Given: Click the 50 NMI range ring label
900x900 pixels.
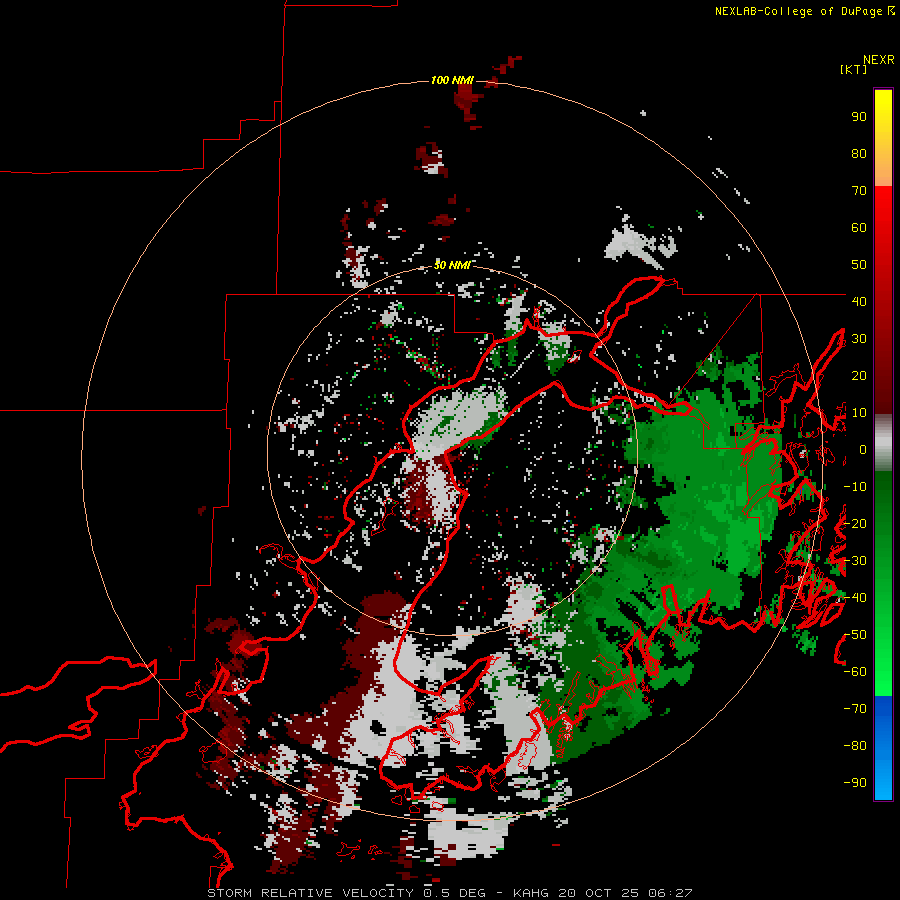Looking at the screenshot, I should 452,265.
